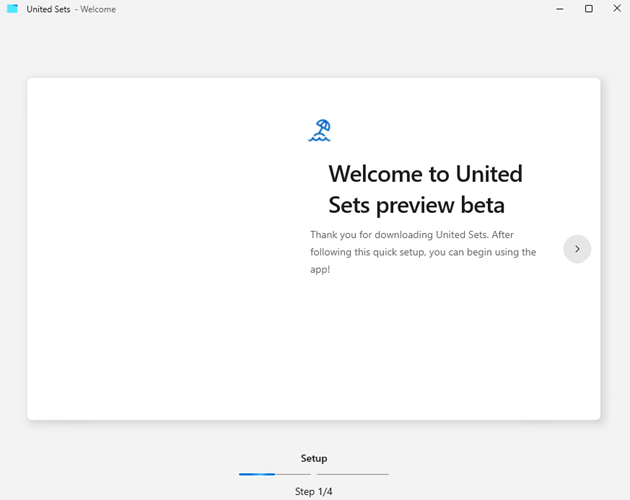
Task: Click the 'Step 1/4' label
Action: 313,492
